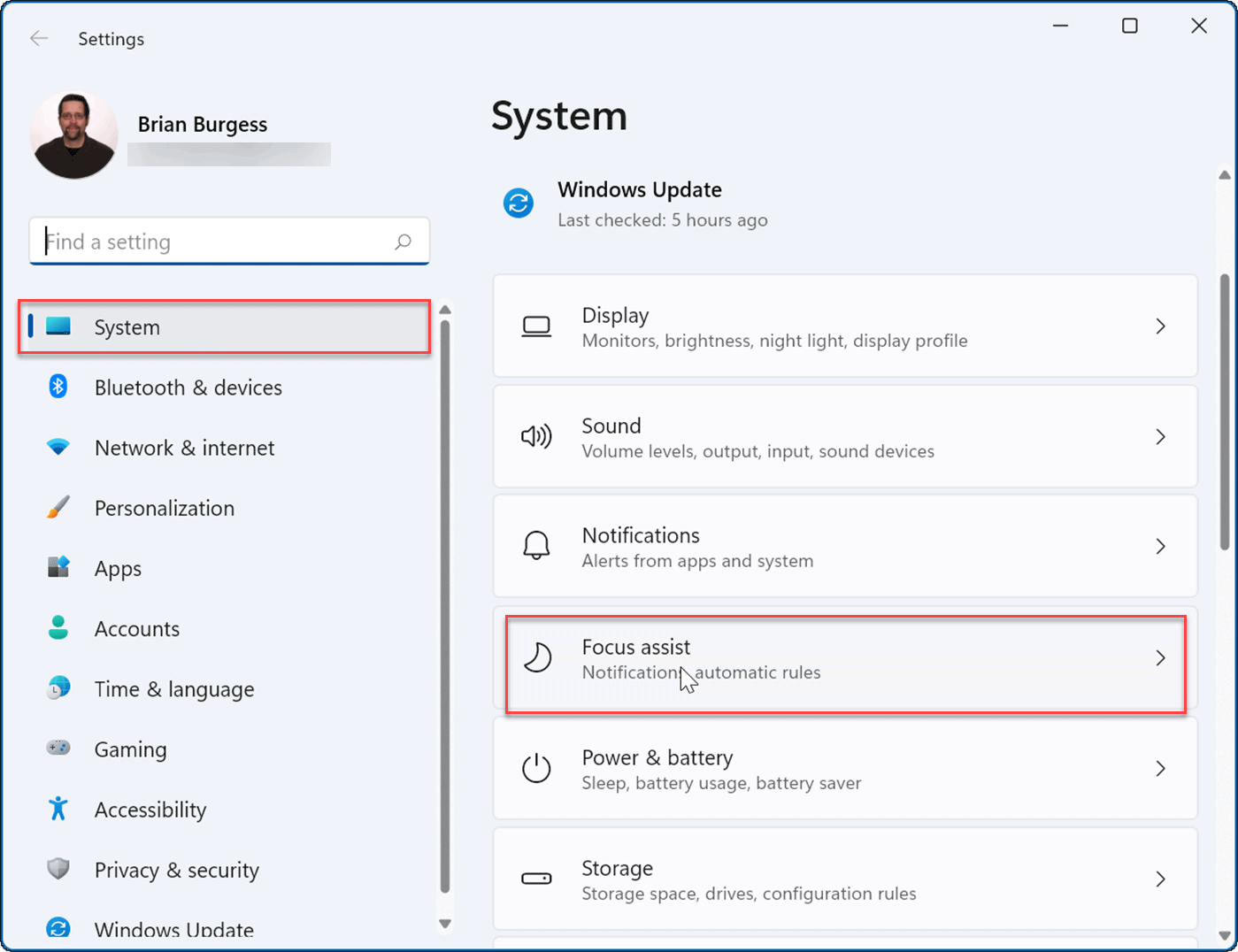Click the back arrow button
Screen dimensions: 1238x952
[39, 38]
